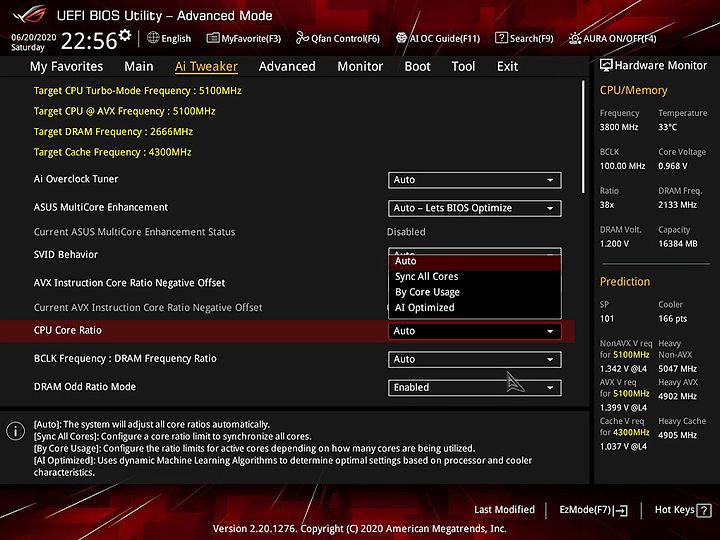Click the info icon in help panel
The height and width of the screenshot is (540, 720).
tap(16, 431)
